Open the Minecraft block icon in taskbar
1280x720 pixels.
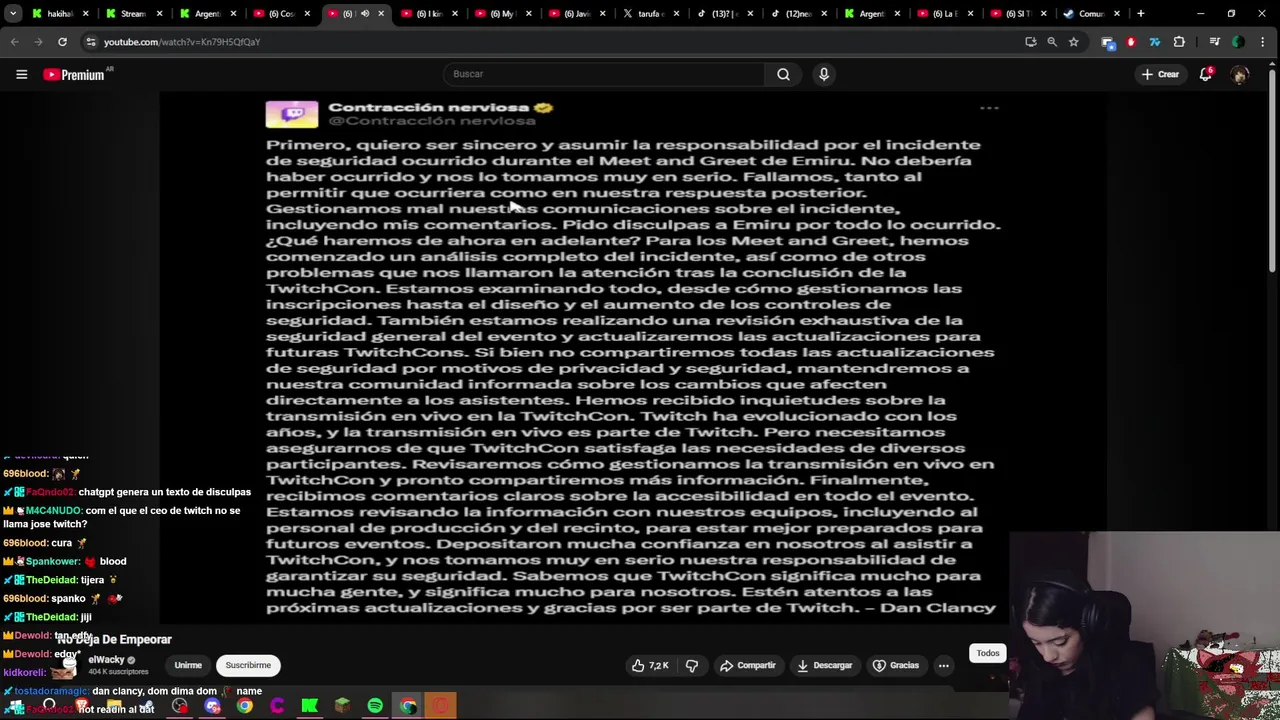(x=342, y=706)
